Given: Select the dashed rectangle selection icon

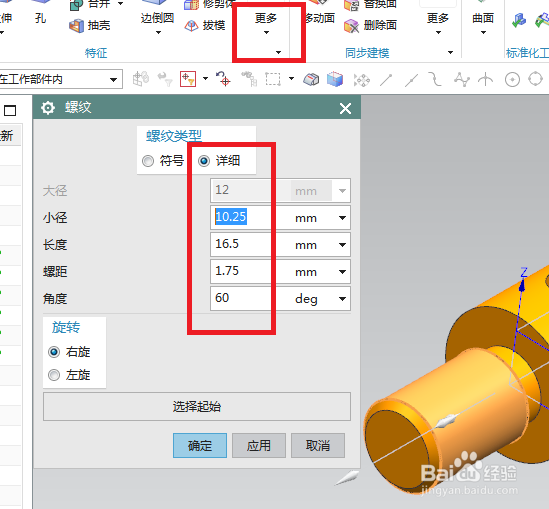Looking at the screenshot, I should click(273, 79).
